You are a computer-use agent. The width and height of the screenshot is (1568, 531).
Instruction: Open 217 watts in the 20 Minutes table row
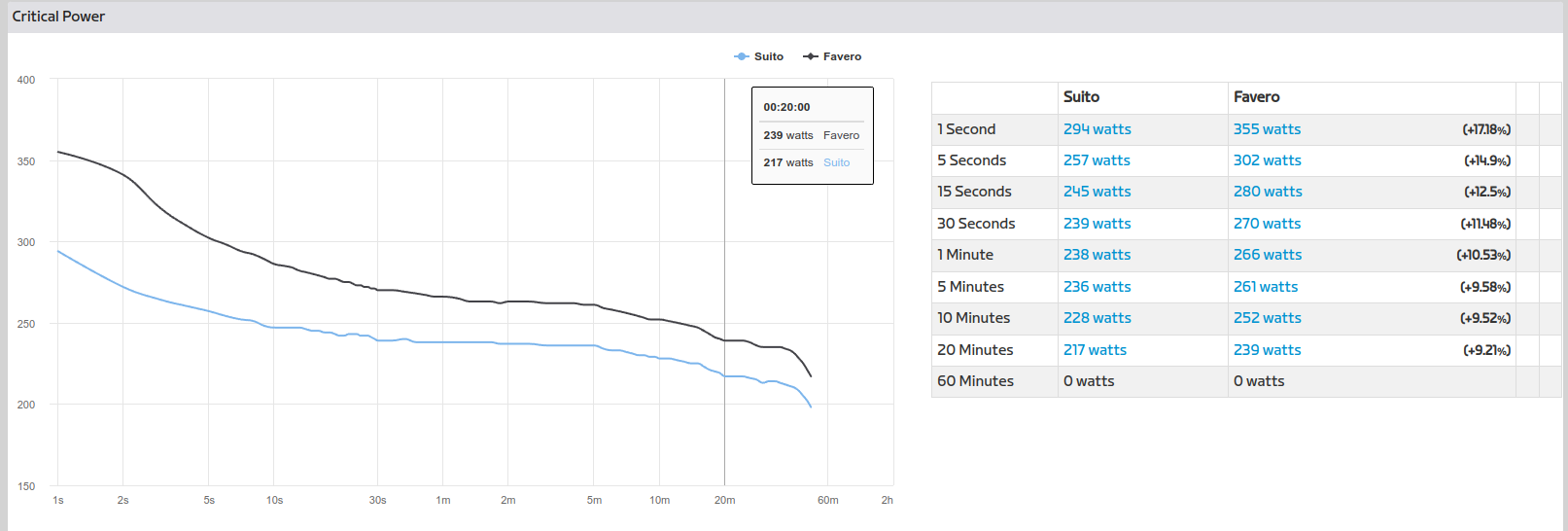1095,350
